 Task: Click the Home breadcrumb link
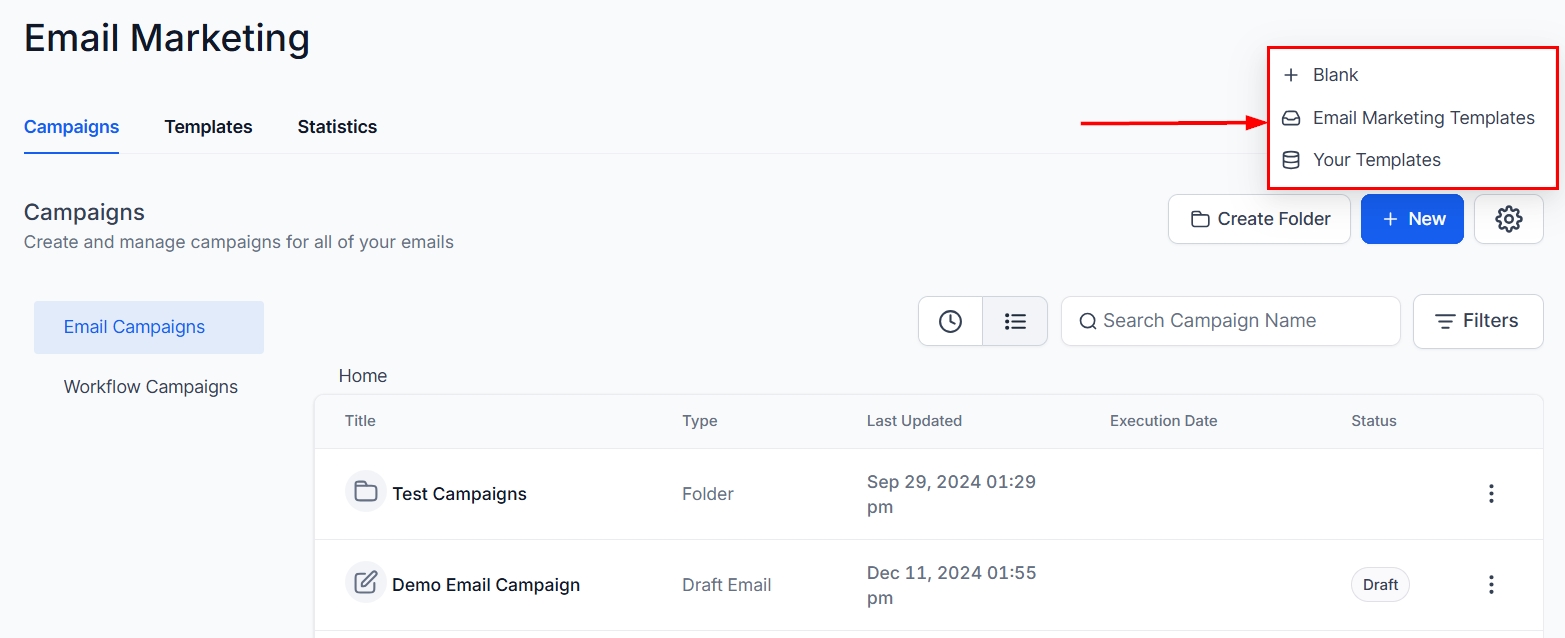[x=362, y=376]
